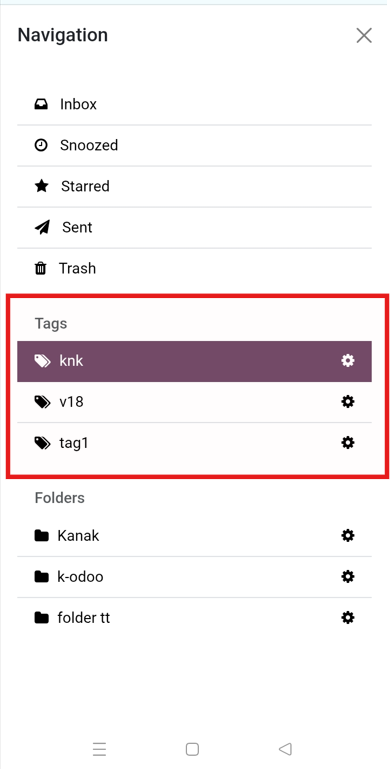The width and height of the screenshot is (390, 769).
Task: Open the k-odoo folder
Action: pyautogui.click(x=194, y=577)
